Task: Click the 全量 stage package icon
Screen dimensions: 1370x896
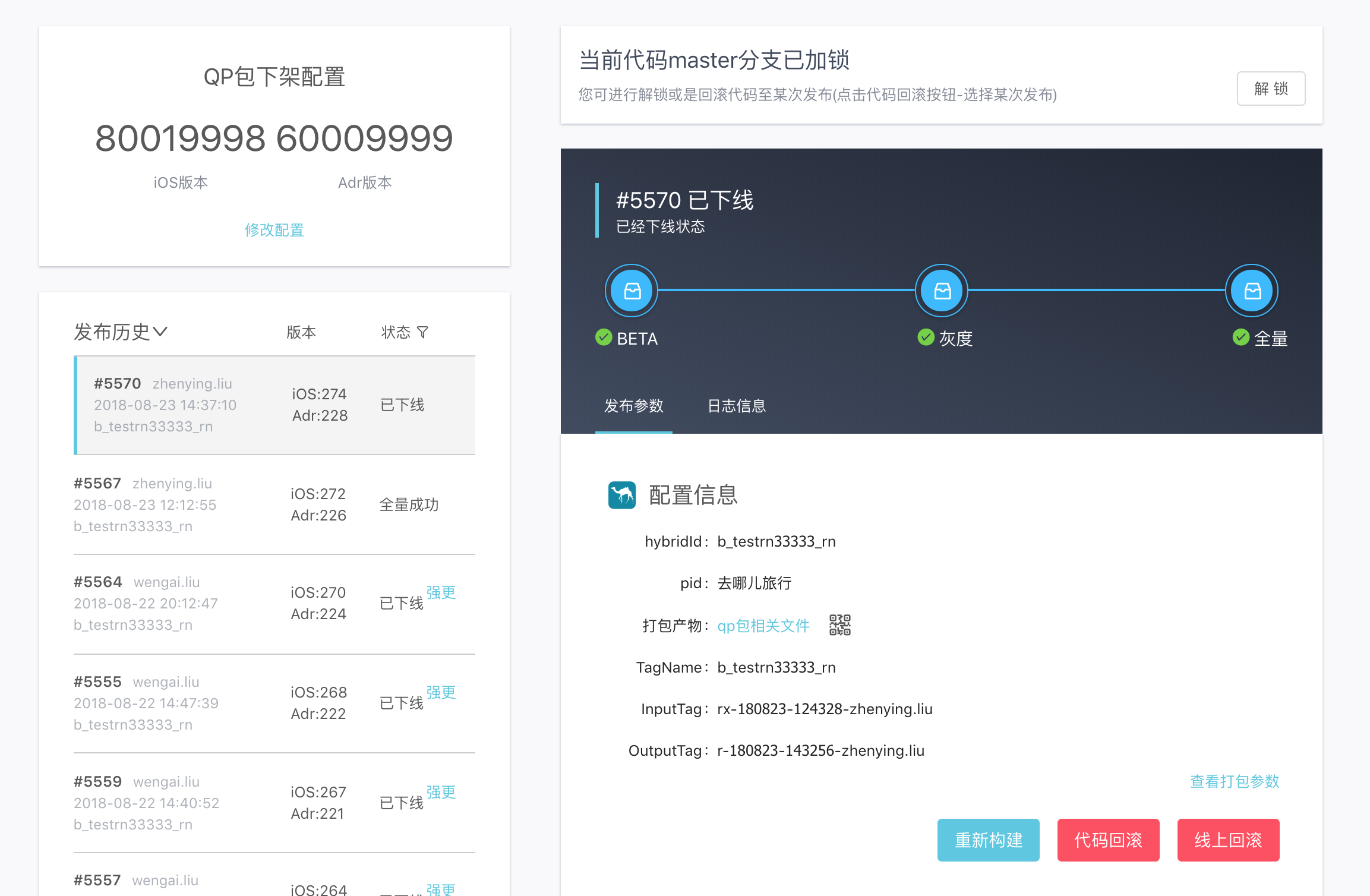Action: point(1252,291)
